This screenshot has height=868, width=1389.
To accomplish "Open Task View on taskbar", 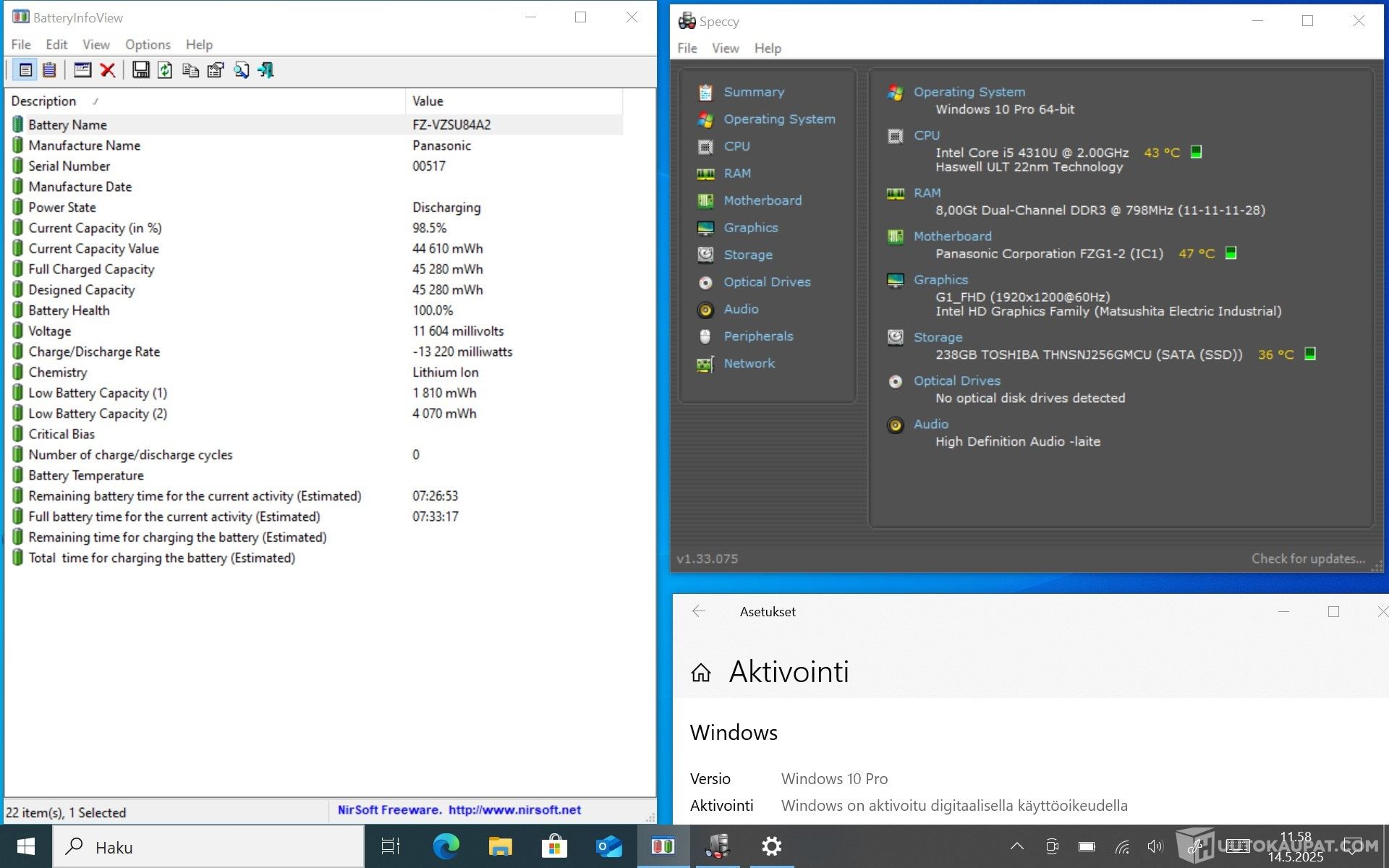I will point(391,847).
